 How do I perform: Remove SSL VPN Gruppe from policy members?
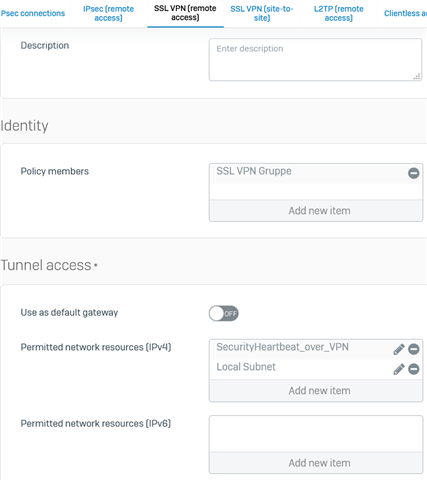[x=413, y=173]
